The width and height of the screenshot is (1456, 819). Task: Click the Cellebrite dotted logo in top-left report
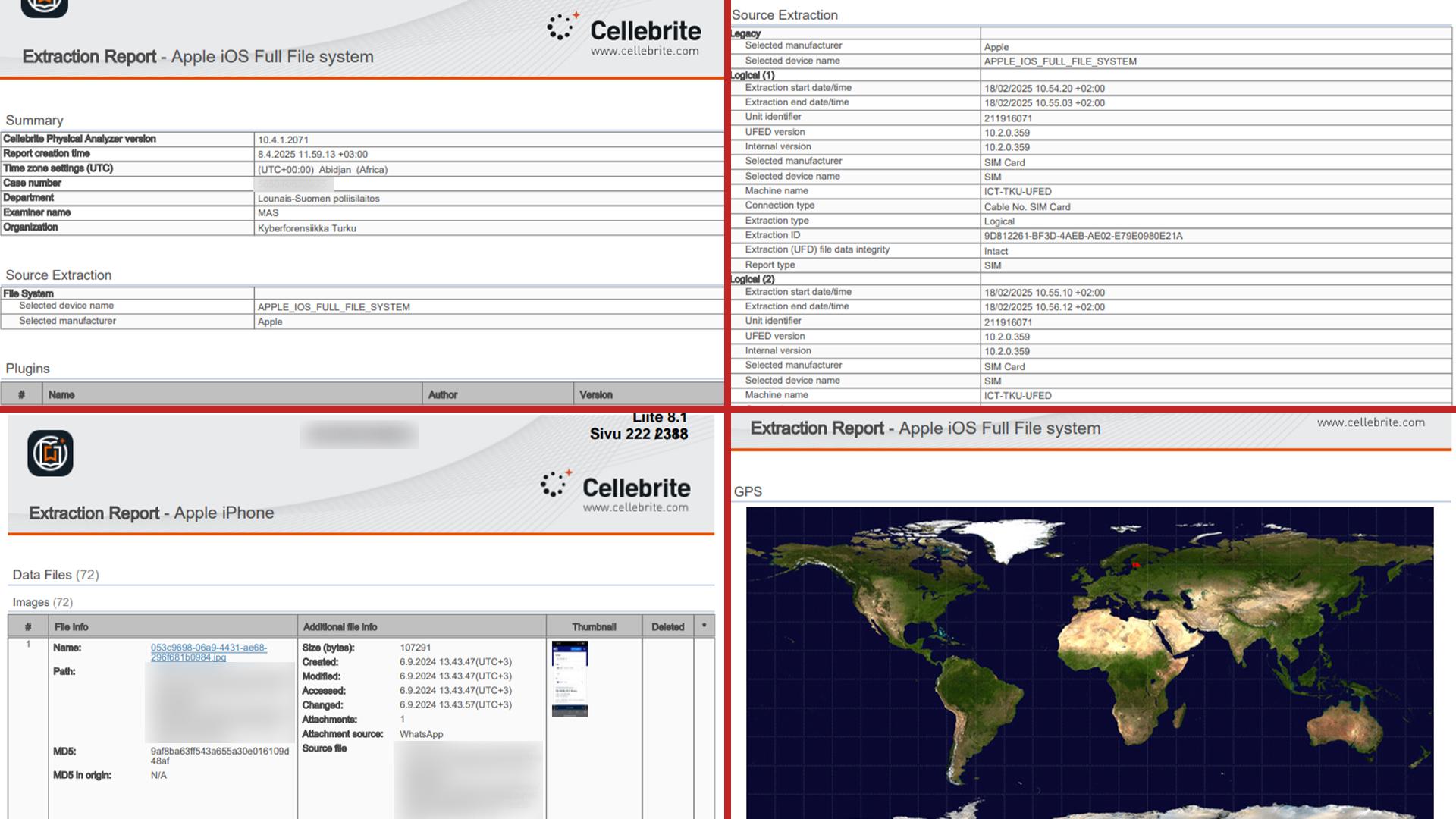pyautogui.click(x=562, y=27)
